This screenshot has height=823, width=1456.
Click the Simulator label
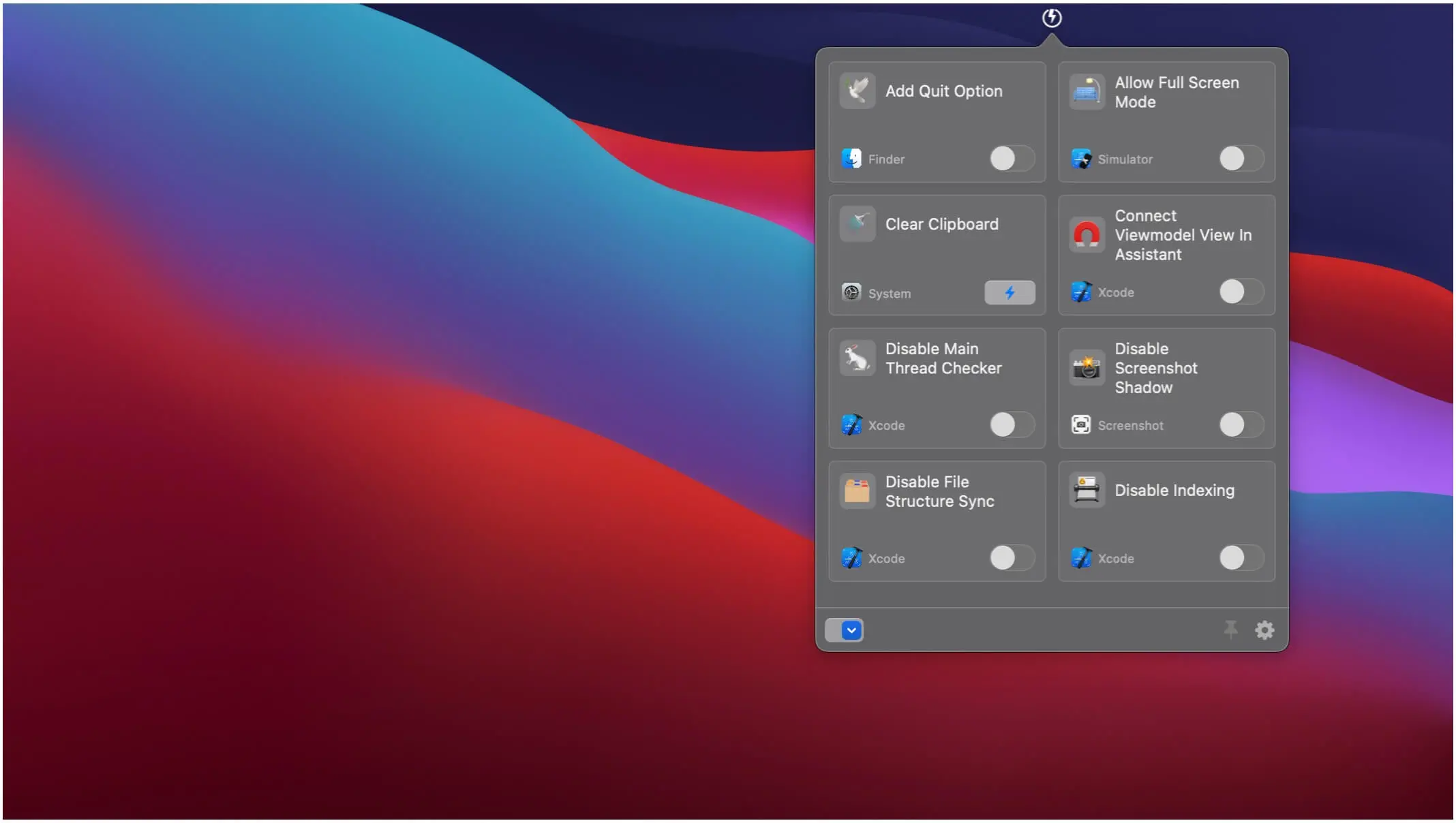(x=1125, y=159)
